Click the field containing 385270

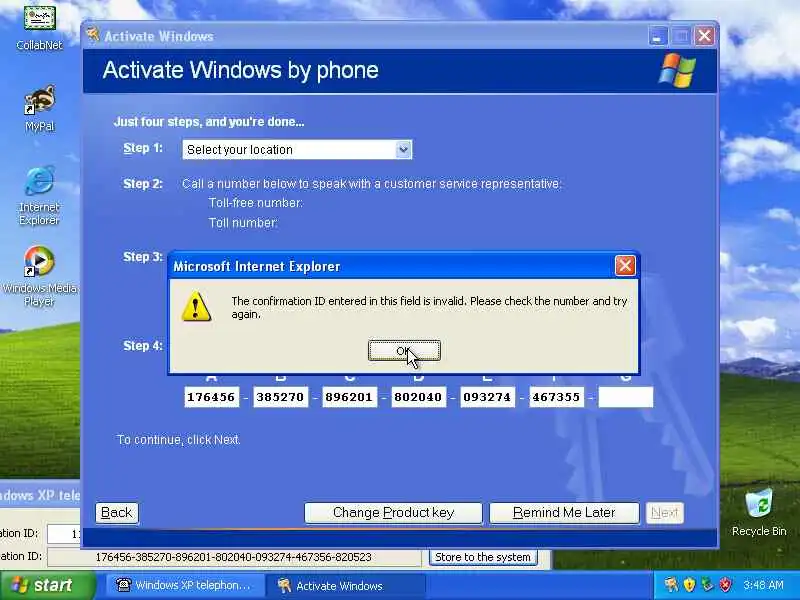click(280, 397)
